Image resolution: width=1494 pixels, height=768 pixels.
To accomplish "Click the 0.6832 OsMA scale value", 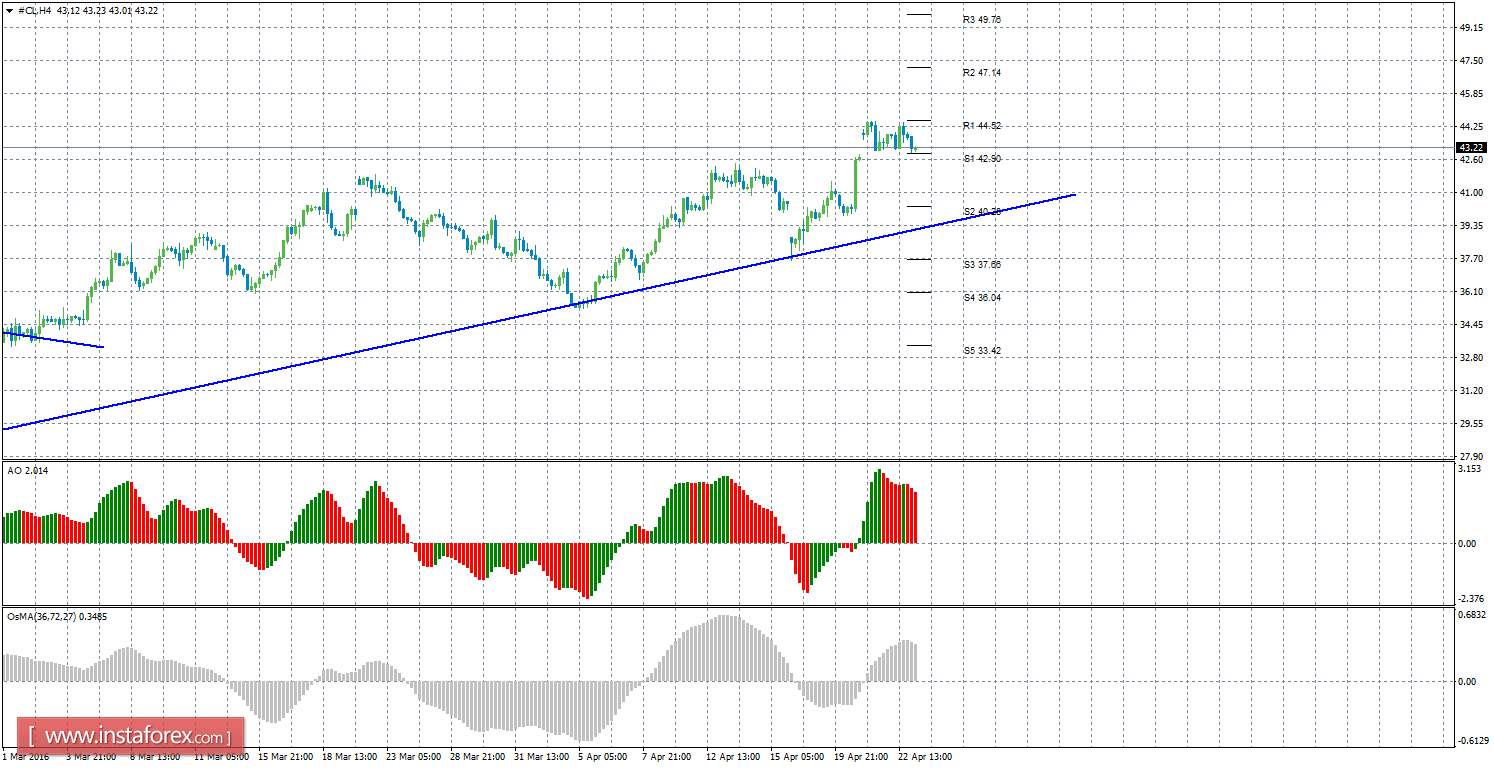I will (1472, 615).
